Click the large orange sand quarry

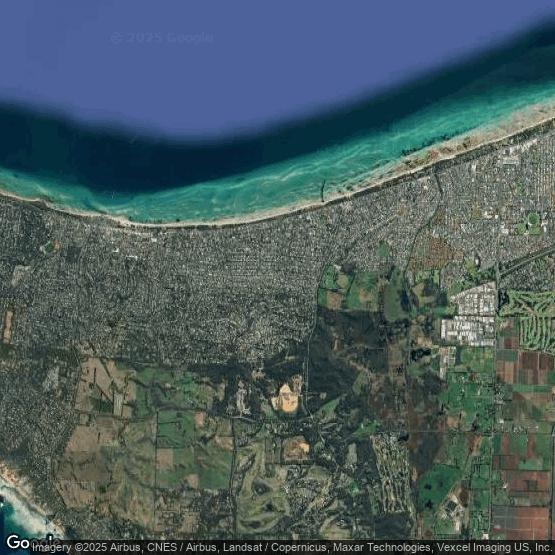click(x=285, y=398)
